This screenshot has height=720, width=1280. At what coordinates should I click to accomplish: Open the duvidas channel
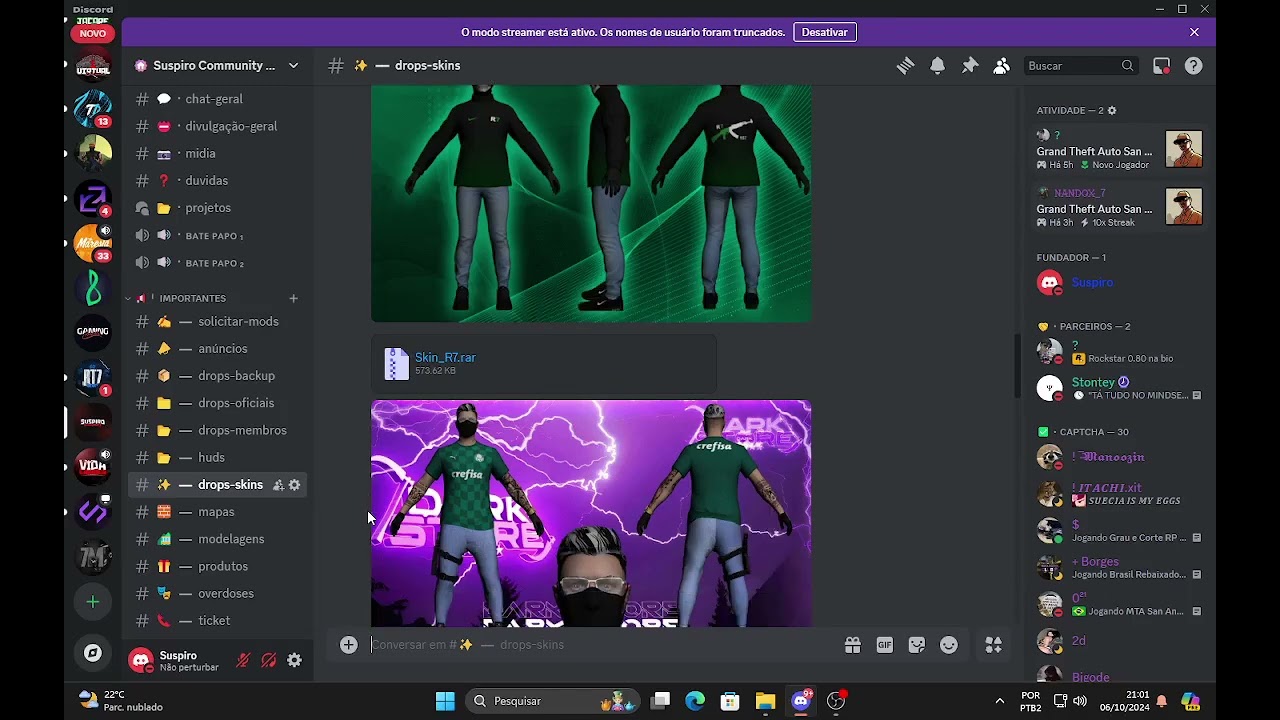pos(218,180)
